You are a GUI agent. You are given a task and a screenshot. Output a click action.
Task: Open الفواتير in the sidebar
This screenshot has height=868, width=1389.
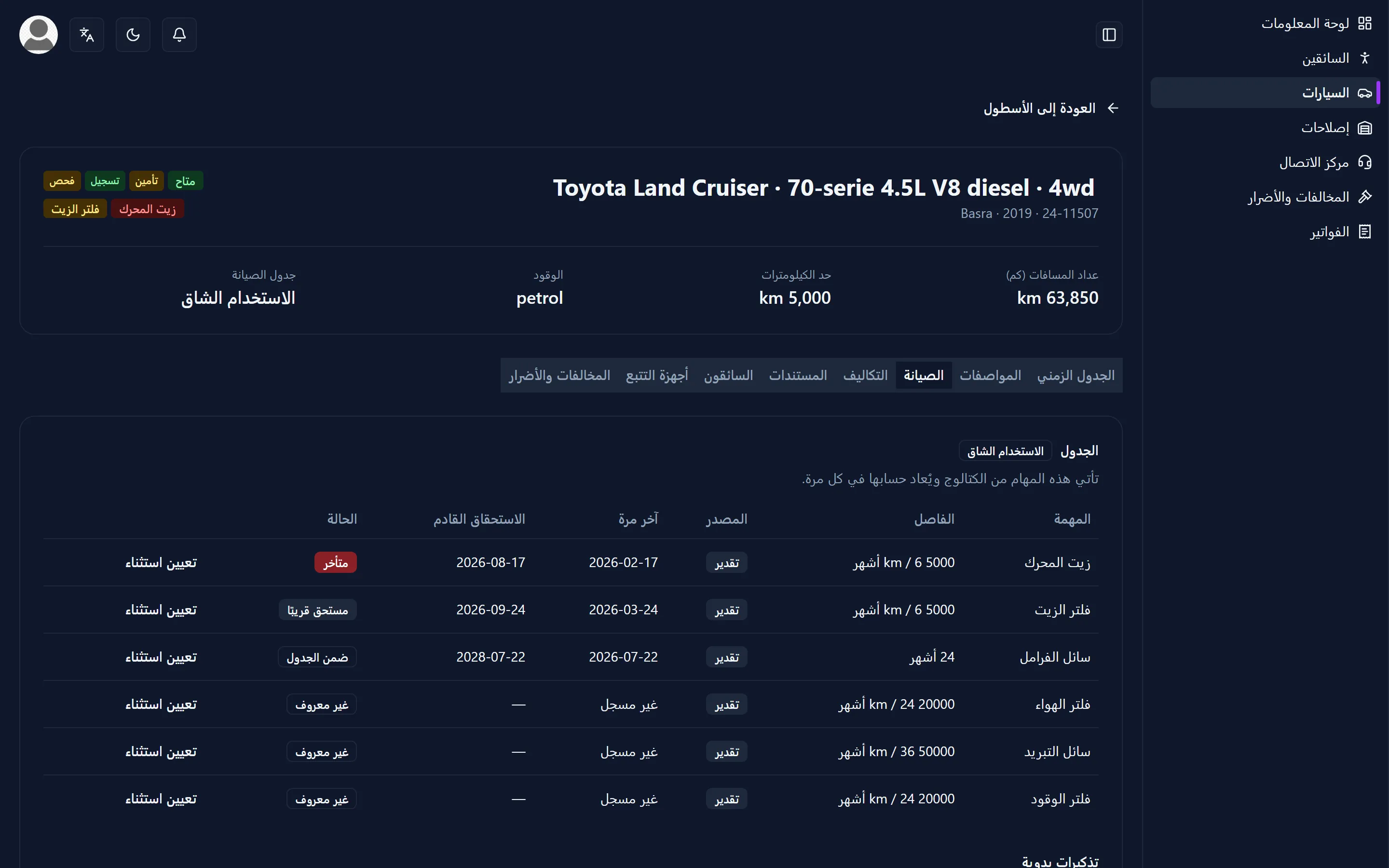click(x=1329, y=232)
